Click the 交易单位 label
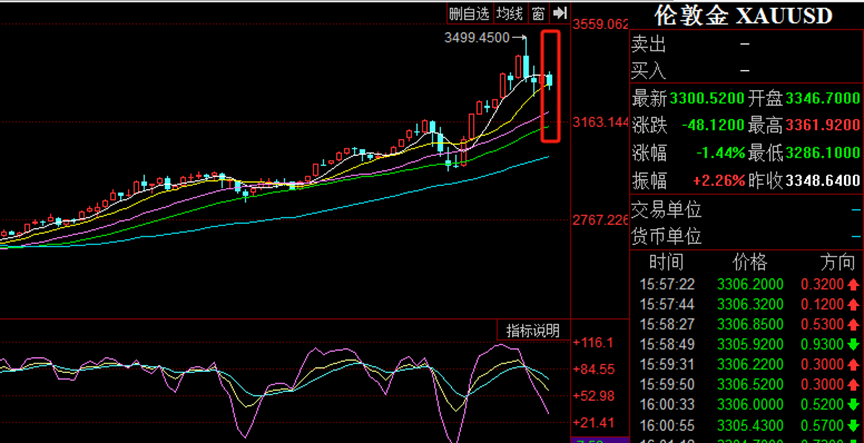The height and width of the screenshot is (443, 864). pyautogui.click(x=666, y=210)
